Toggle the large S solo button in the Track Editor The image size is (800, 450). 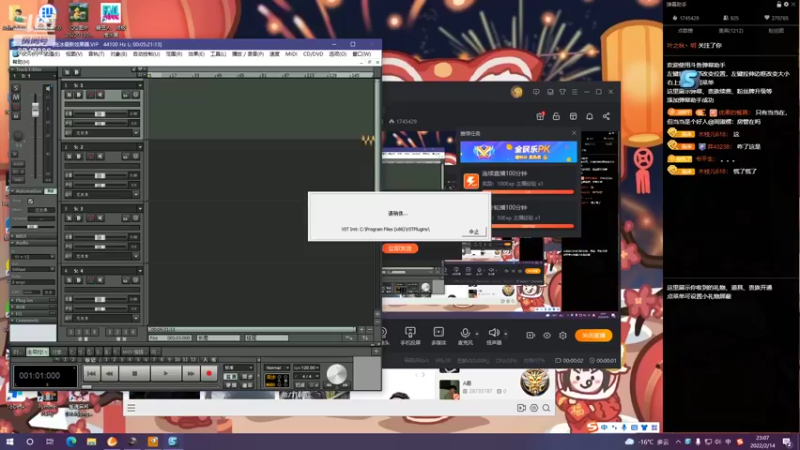[16, 88]
